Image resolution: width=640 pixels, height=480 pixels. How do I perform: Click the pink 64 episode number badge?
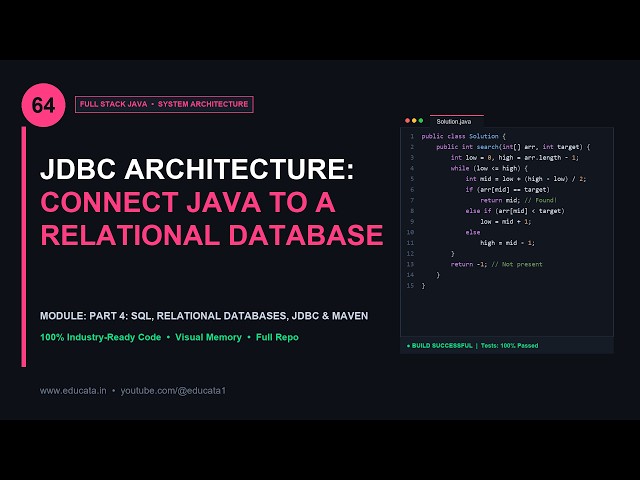pos(43,105)
